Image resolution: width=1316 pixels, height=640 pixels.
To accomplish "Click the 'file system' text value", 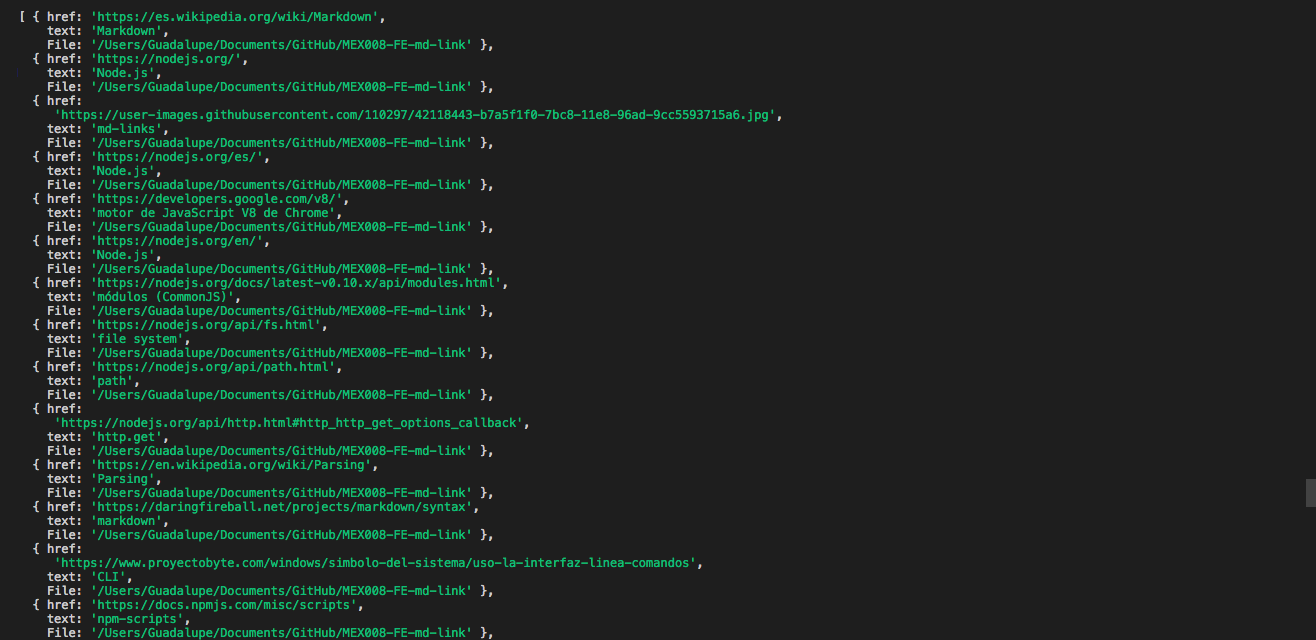I will [138, 339].
